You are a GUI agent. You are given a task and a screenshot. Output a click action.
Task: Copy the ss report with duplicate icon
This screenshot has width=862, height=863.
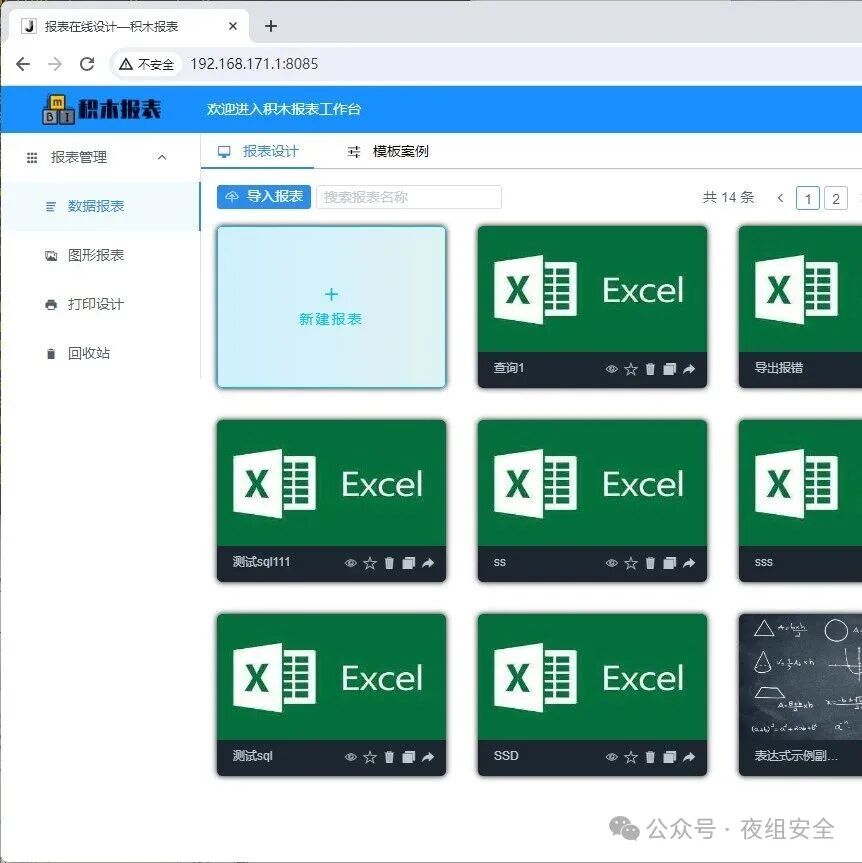tap(669, 562)
